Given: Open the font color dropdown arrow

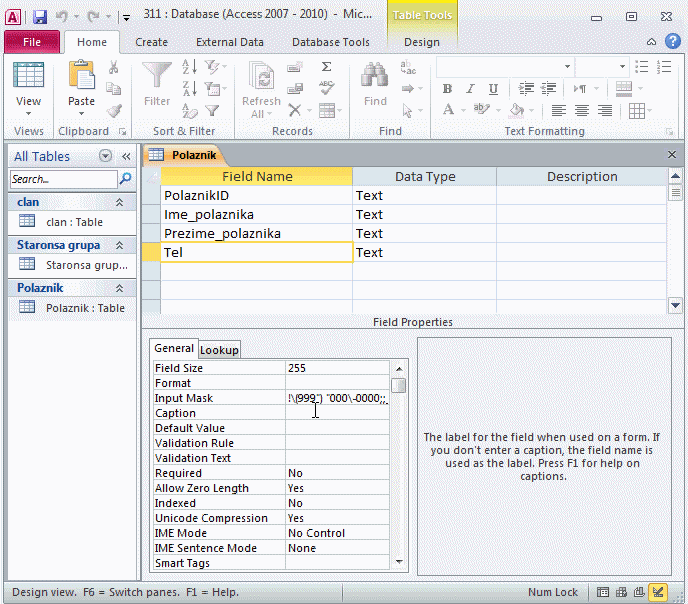Looking at the screenshot, I should click(x=463, y=111).
